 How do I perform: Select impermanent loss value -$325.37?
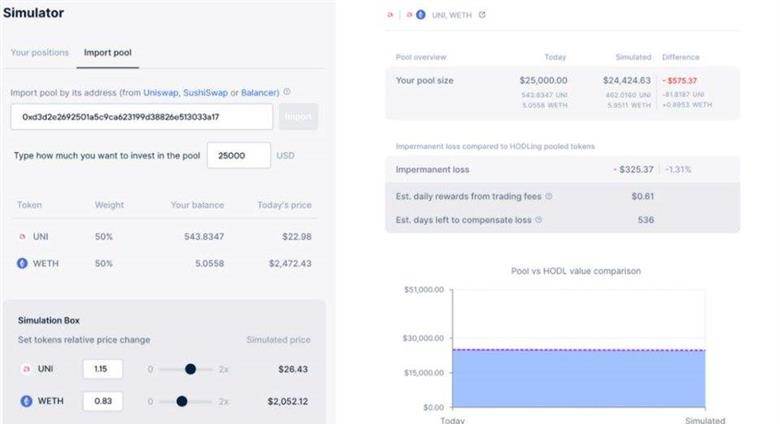point(633,169)
